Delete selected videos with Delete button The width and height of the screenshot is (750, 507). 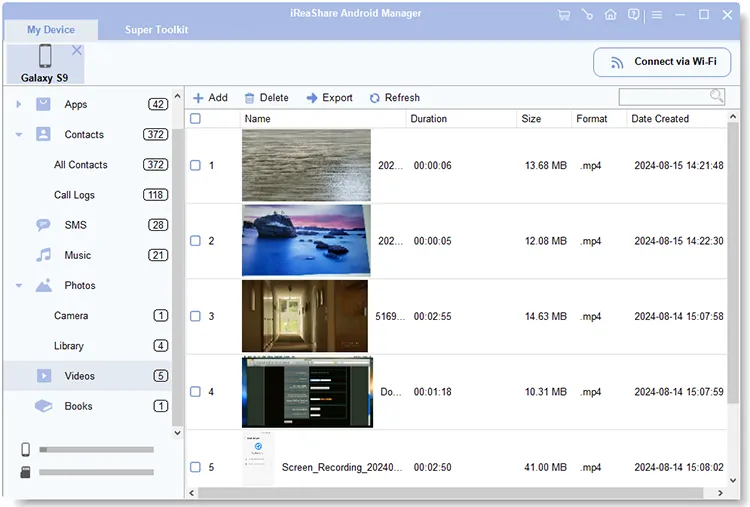266,98
